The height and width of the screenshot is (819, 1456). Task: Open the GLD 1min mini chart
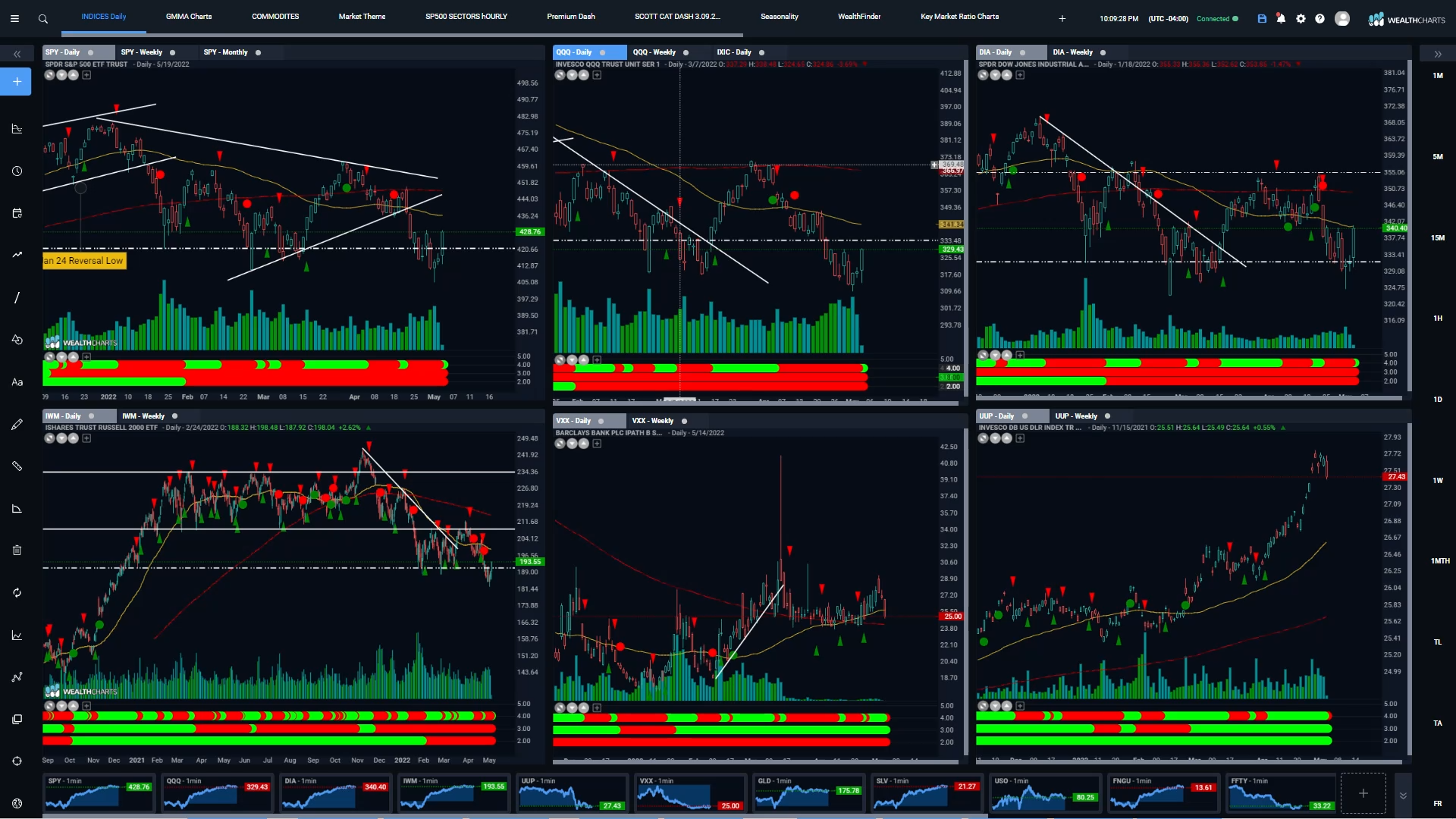coord(808,793)
